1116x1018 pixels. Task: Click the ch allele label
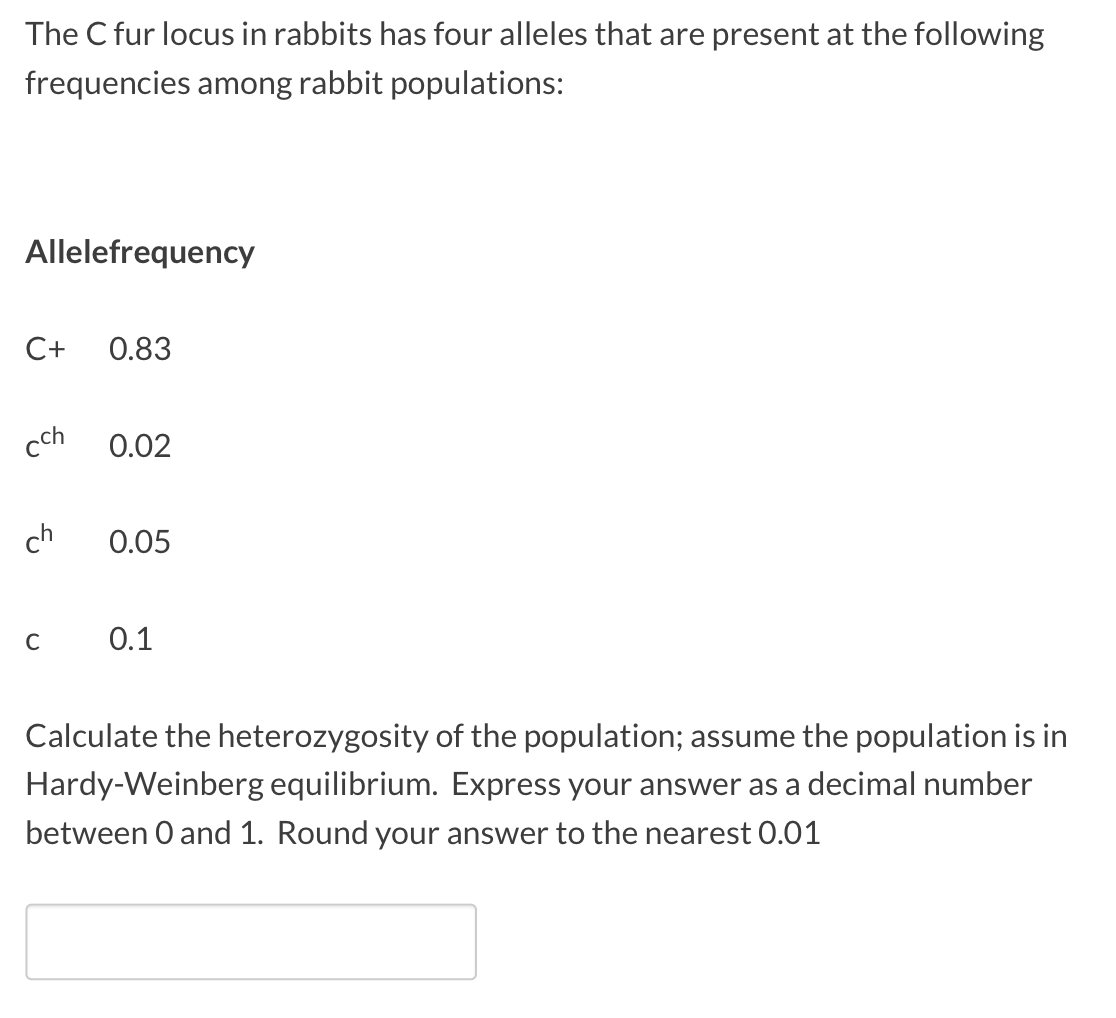tap(40, 541)
